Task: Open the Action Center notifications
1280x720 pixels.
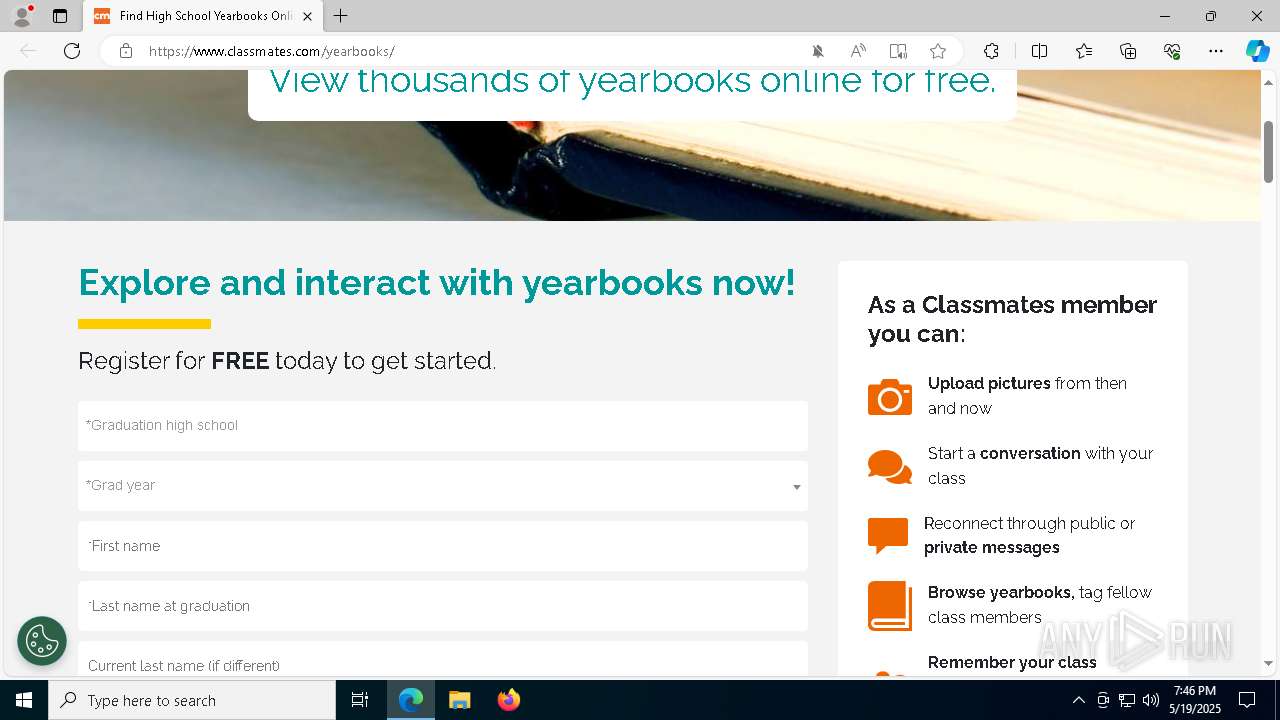Action: coord(1247,700)
